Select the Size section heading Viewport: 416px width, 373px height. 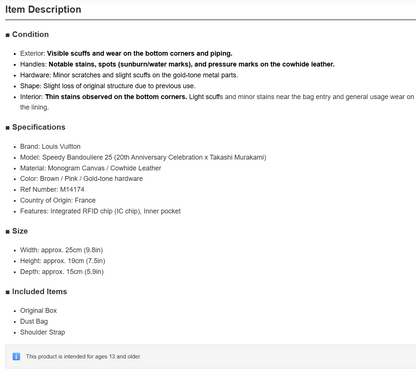(20, 231)
